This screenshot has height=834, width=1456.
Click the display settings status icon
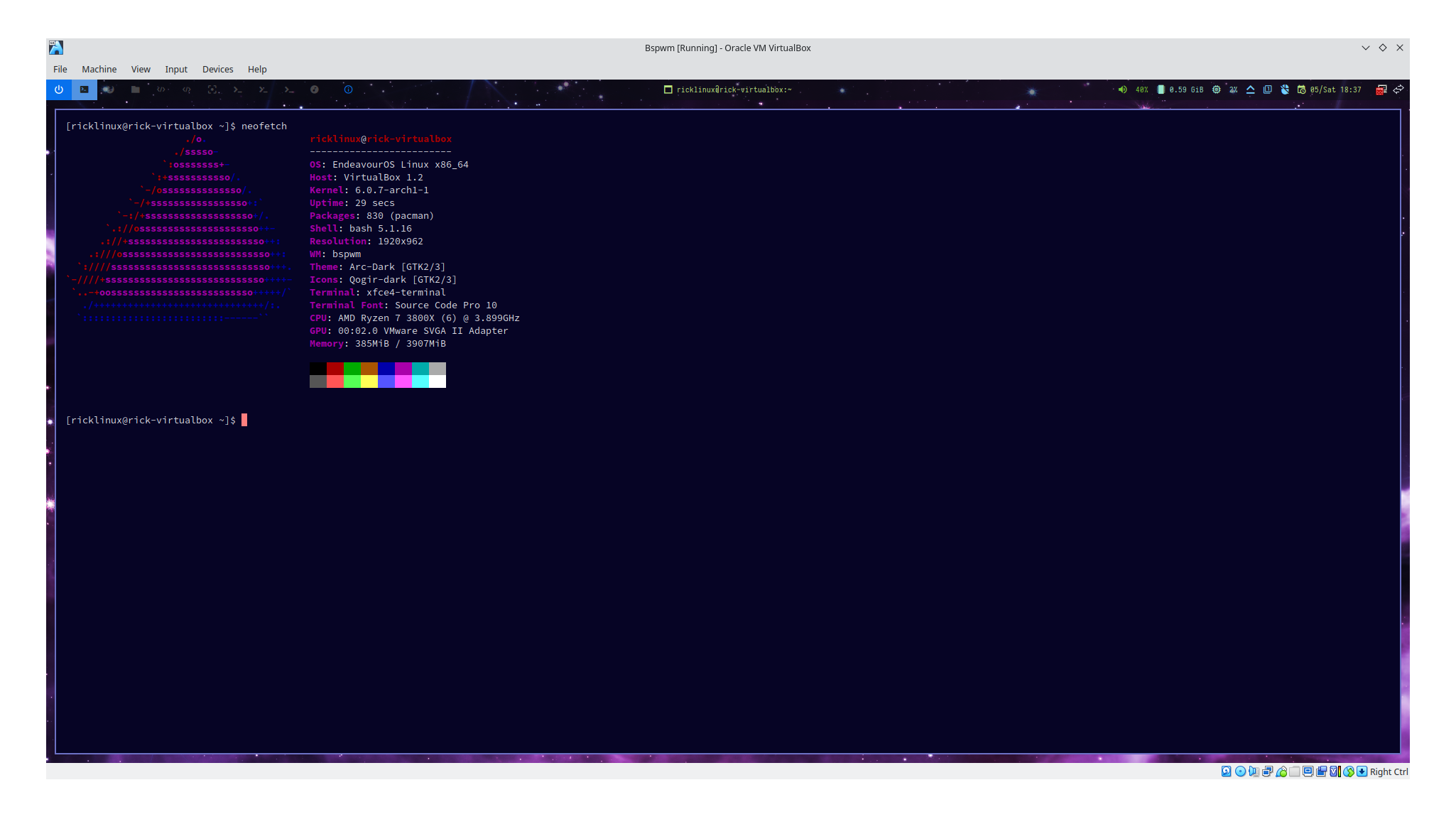1308,771
